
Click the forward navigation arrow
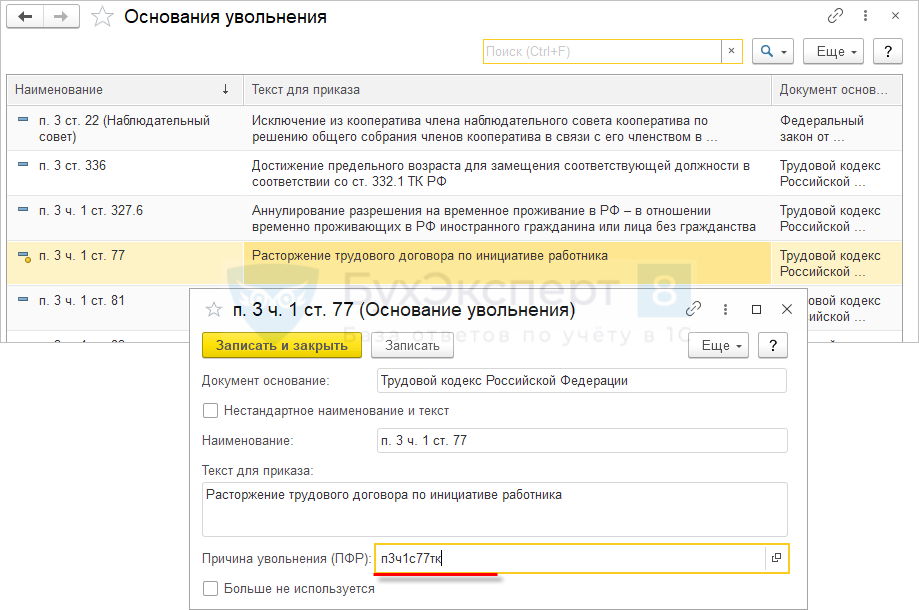click(62, 17)
